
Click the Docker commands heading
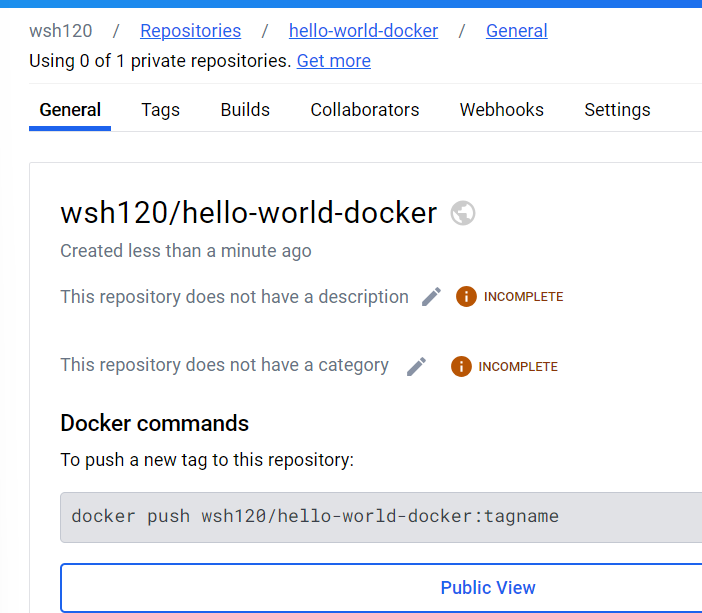coord(154,423)
